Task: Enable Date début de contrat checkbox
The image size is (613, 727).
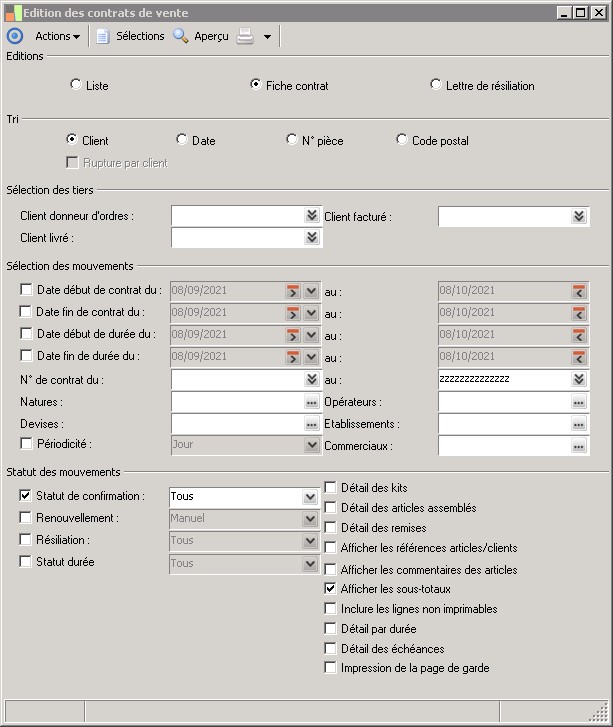Action: 26,290
